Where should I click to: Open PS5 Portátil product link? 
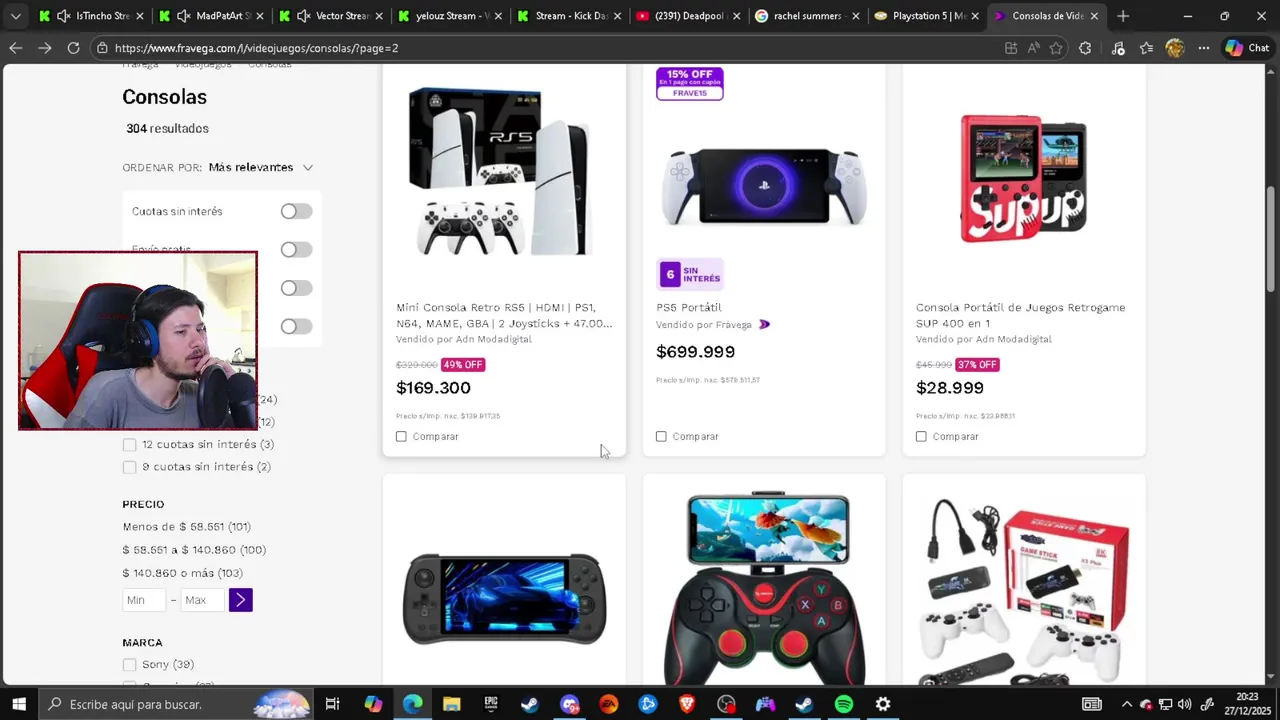[x=689, y=307]
